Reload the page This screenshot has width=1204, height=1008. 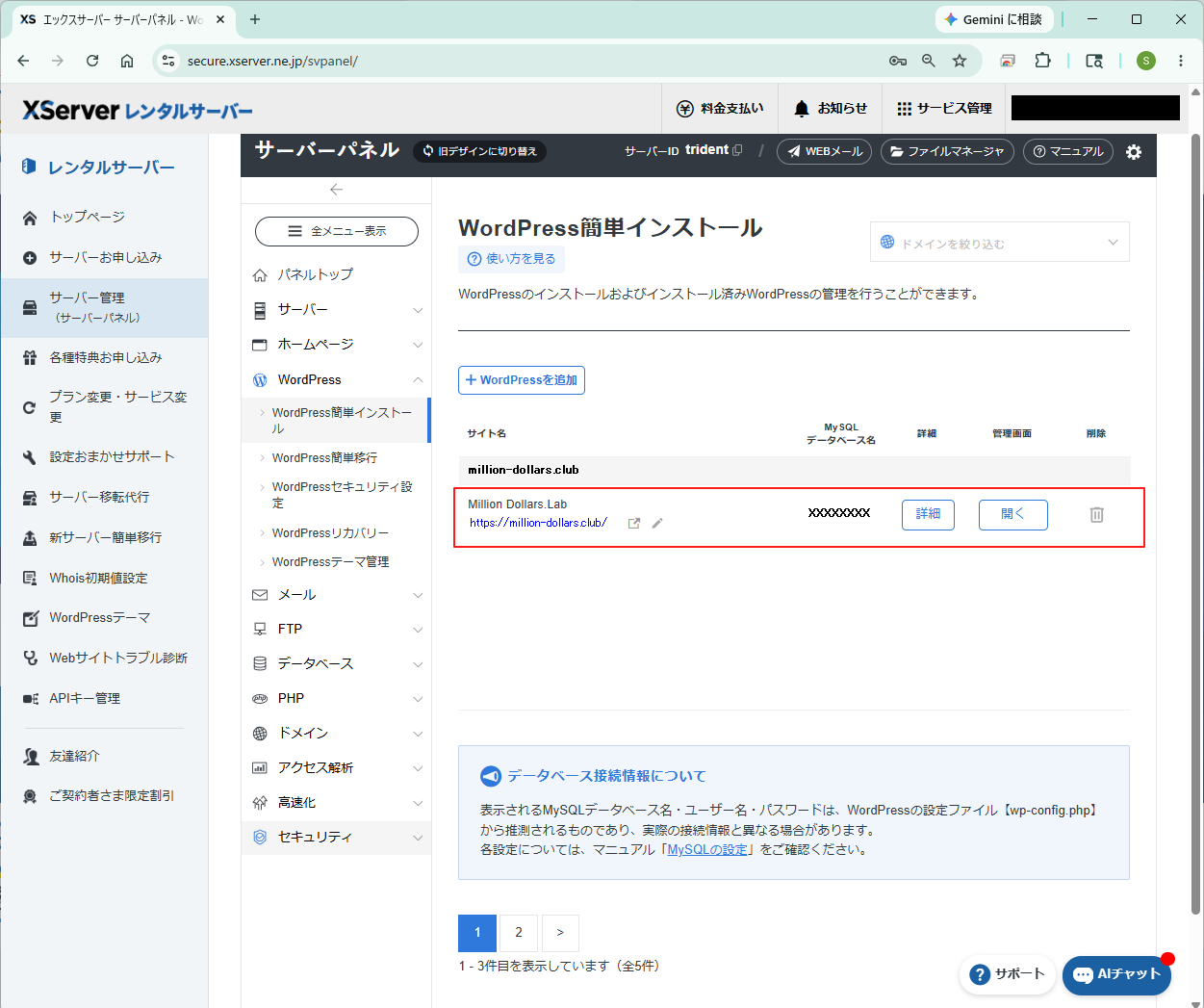[92, 61]
